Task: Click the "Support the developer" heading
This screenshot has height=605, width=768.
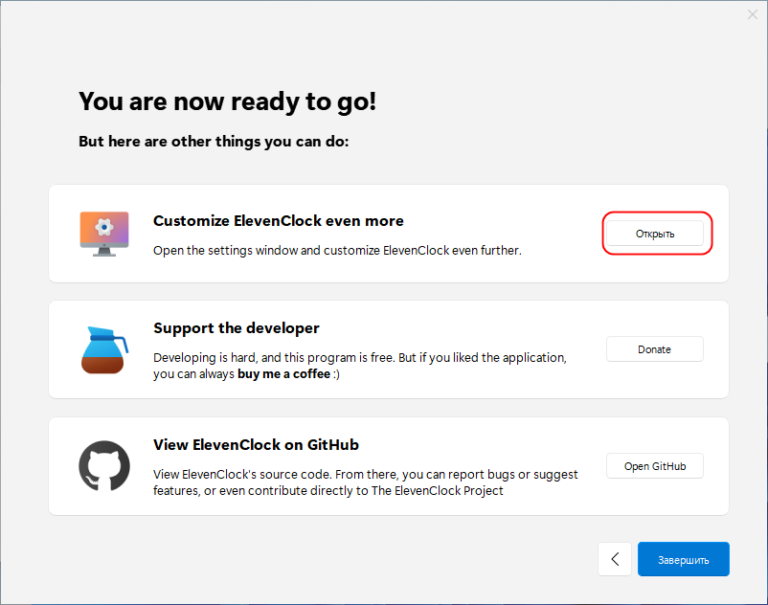Action: pos(236,328)
